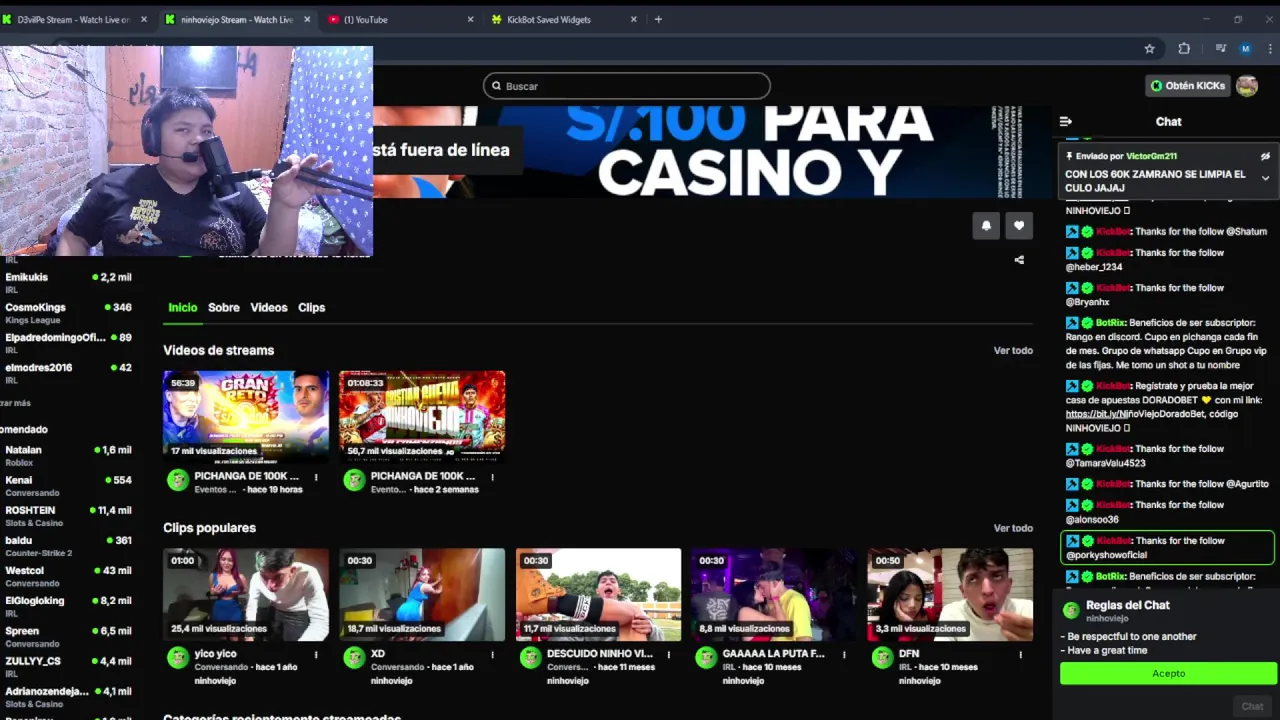This screenshot has height=720, width=1280.
Task: Open the Spreen recommended channel
Action: click(68, 636)
